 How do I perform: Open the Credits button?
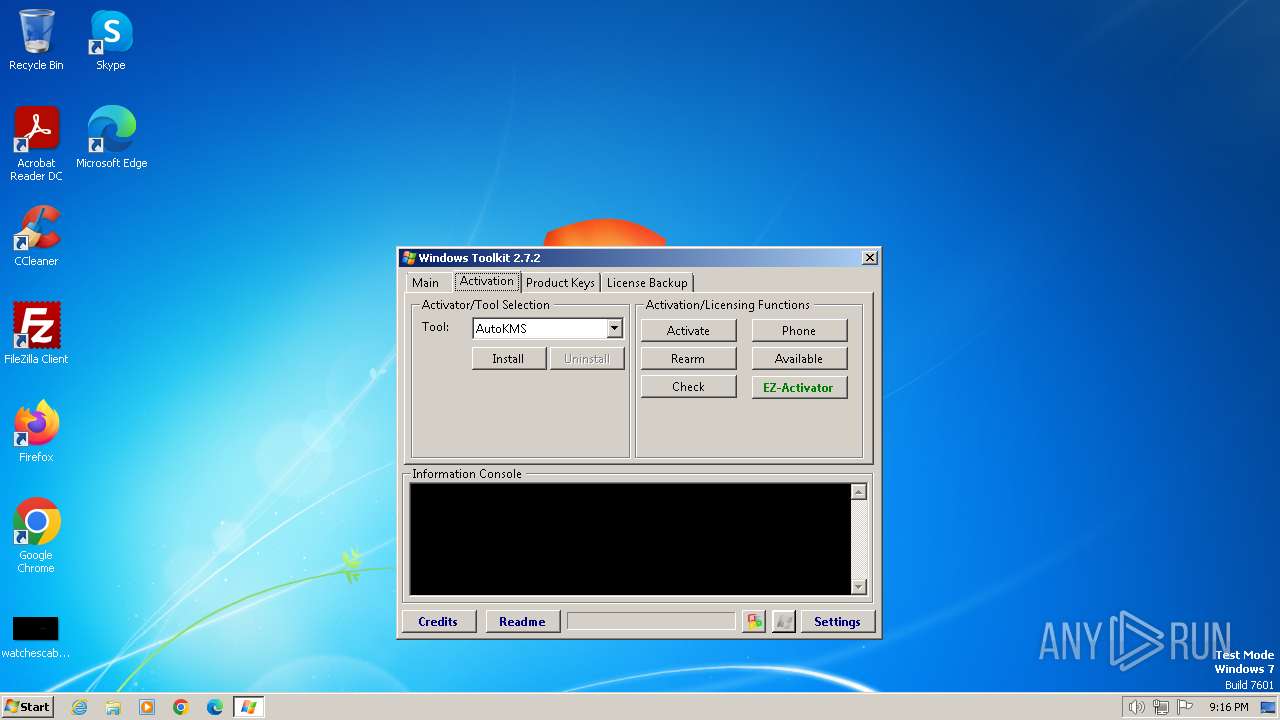(438, 621)
